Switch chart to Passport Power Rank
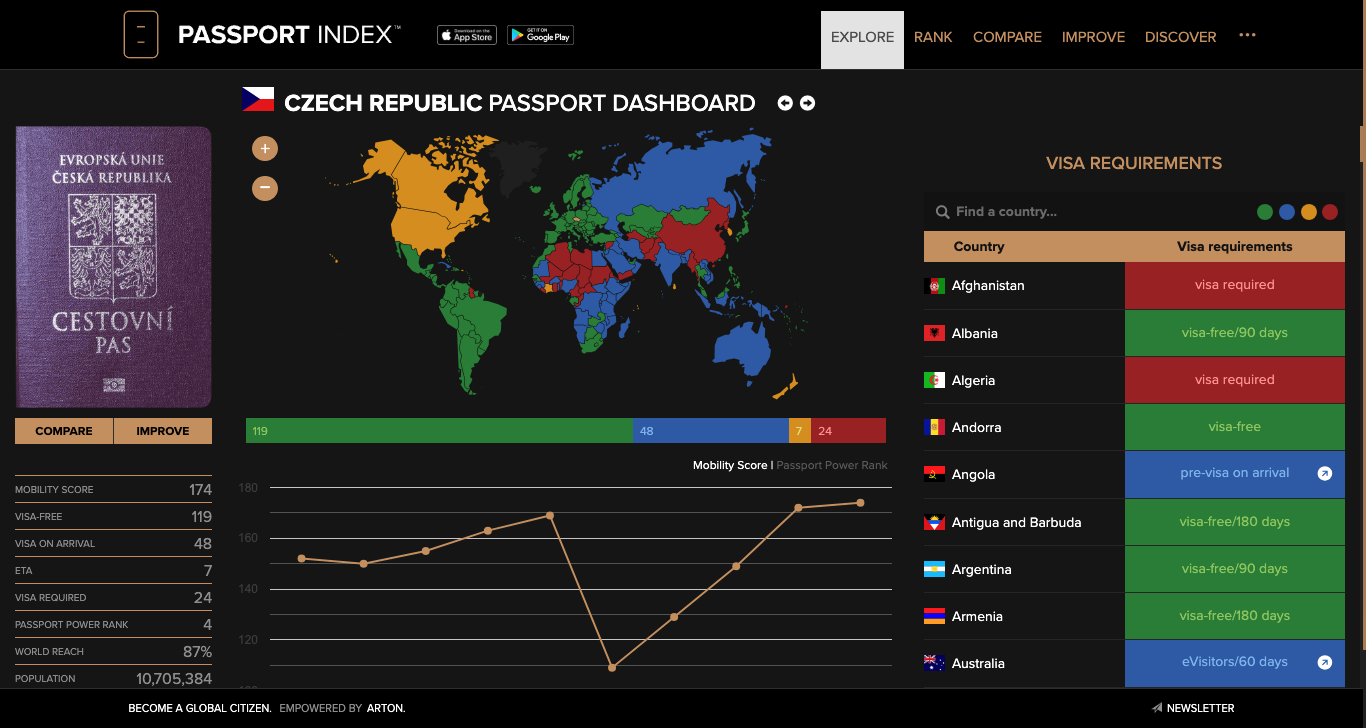 coord(832,465)
